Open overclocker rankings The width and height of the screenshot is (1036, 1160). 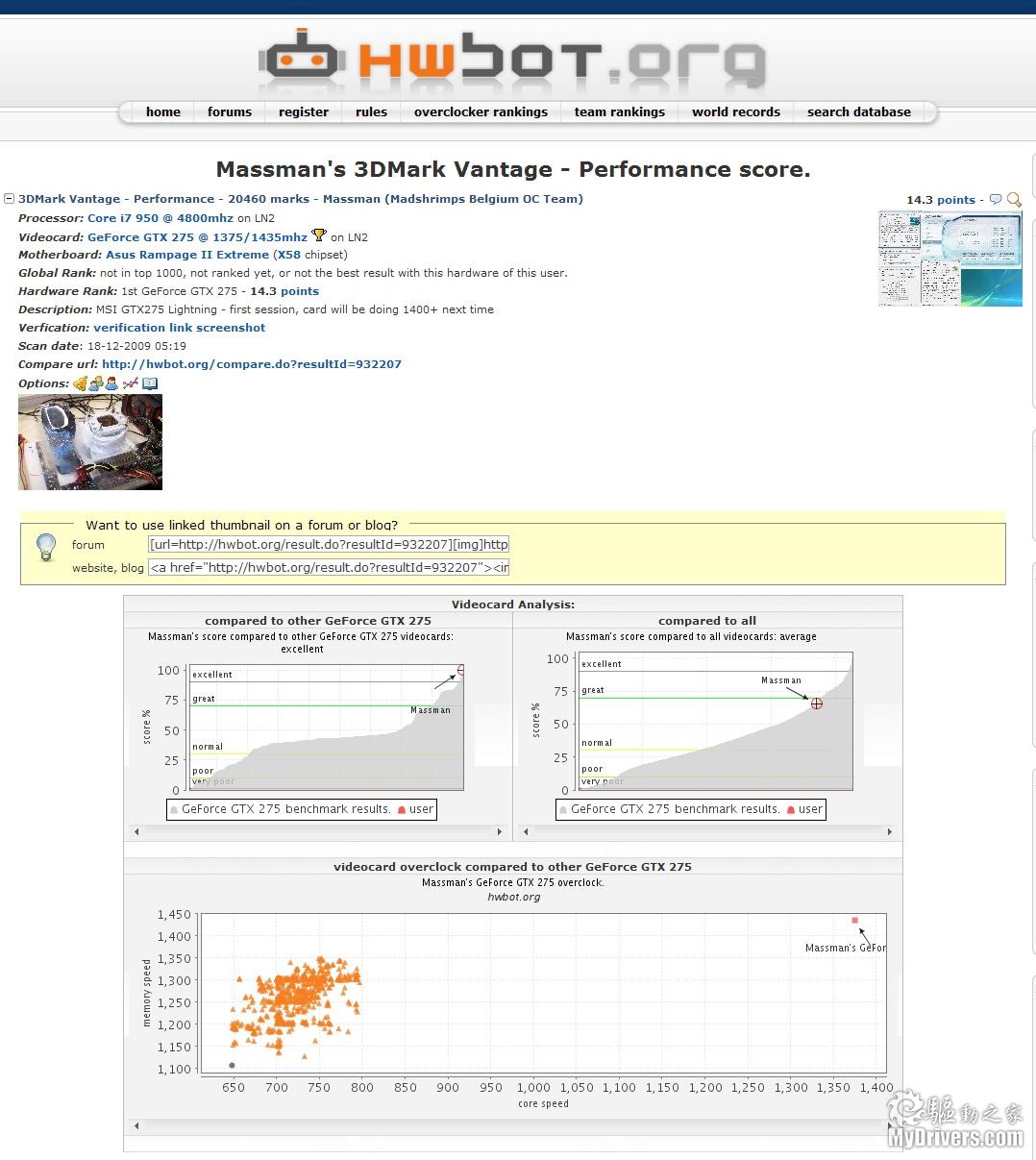(x=481, y=112)
